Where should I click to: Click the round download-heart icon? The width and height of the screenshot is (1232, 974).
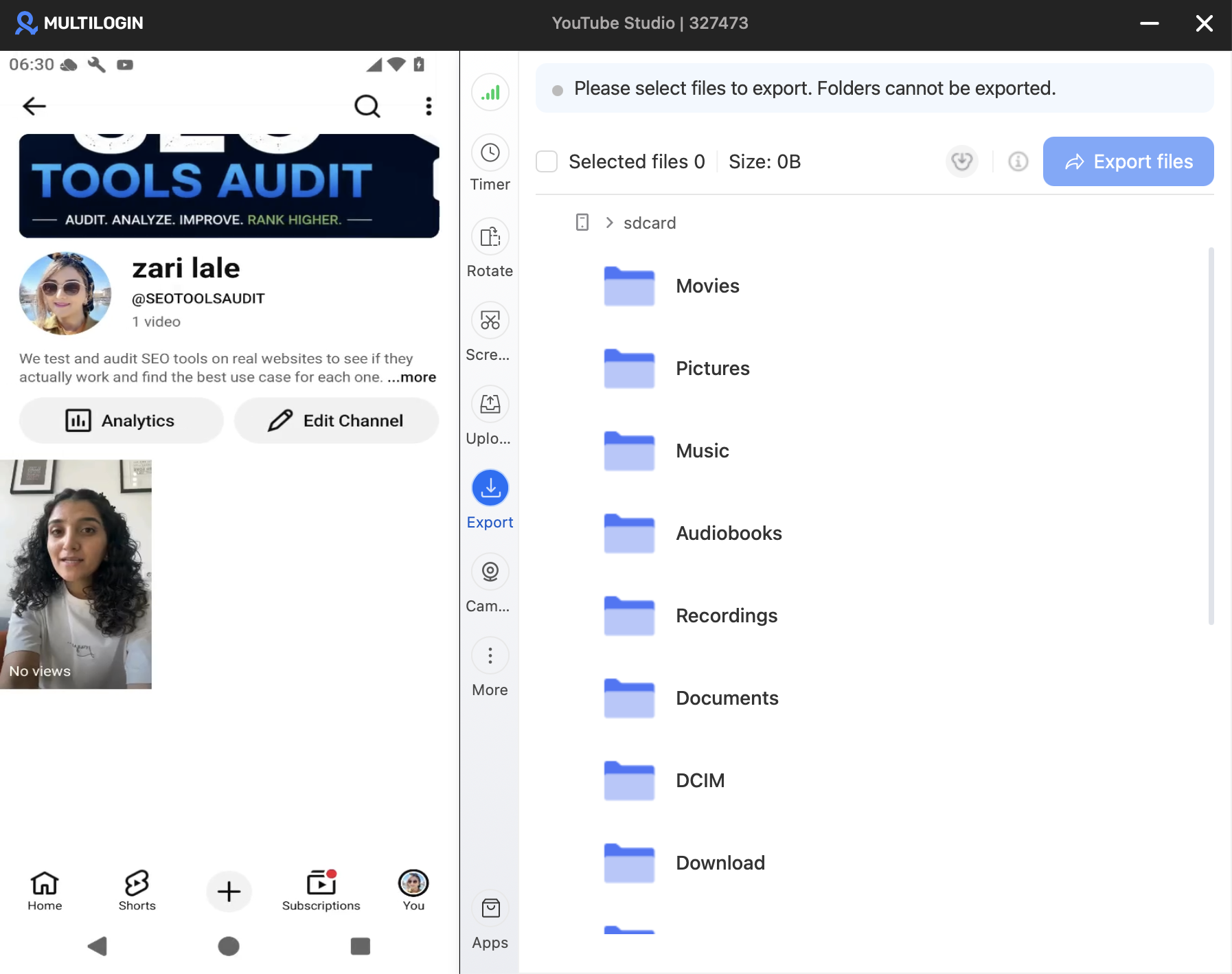[962, 161]
